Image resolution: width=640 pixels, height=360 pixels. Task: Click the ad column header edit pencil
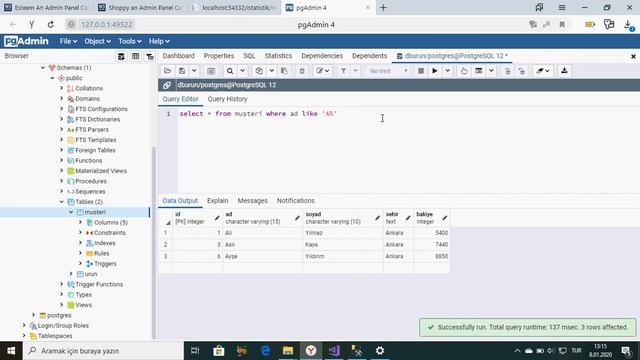297,218
